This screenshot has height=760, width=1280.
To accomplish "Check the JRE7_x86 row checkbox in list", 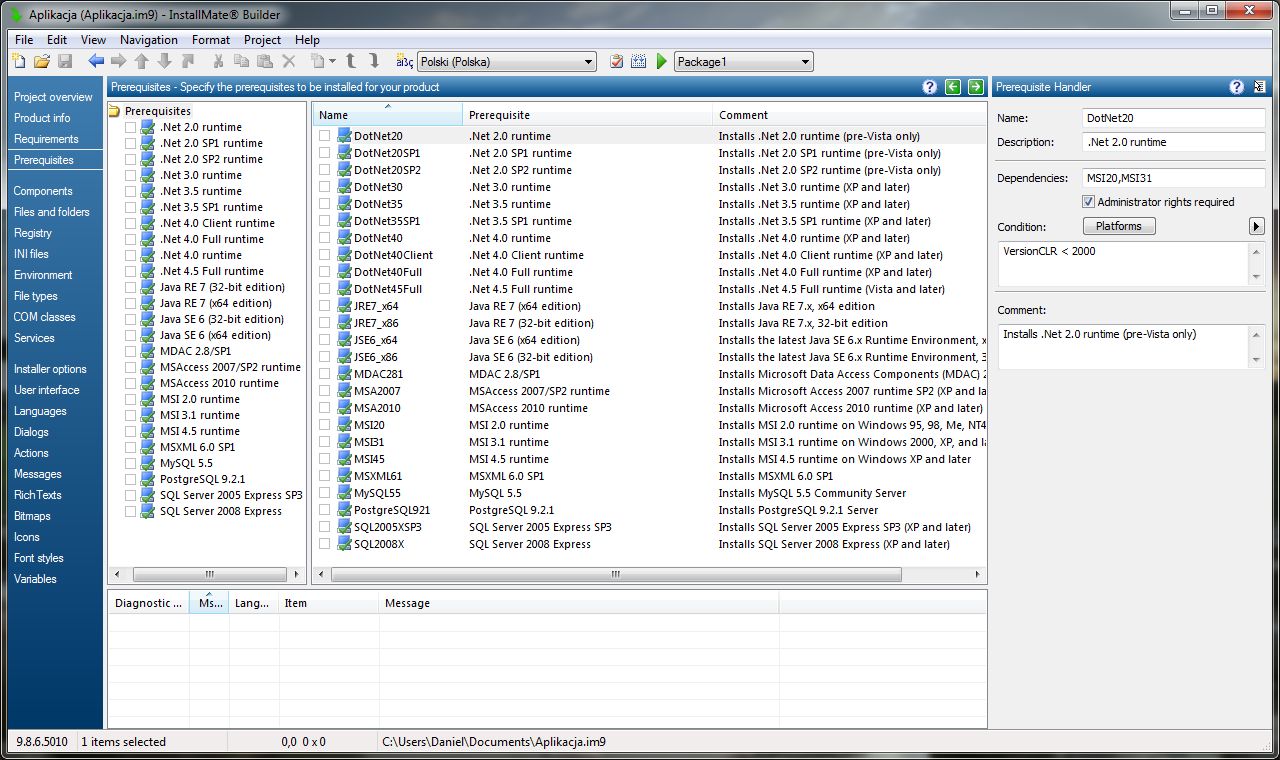I will pos(325,323).
